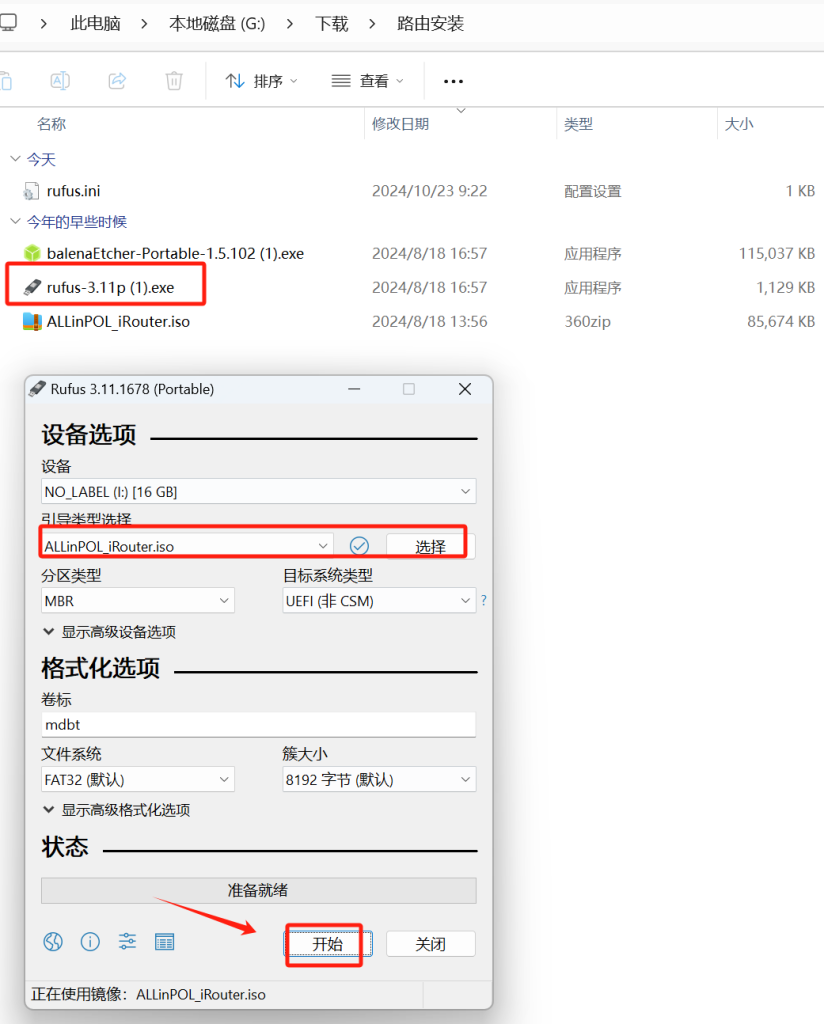Select rufus-3.11p (1).exe file name
The width and height of the screenshot is (824, 1024).
pyautogui.click(x=110, y=287)
